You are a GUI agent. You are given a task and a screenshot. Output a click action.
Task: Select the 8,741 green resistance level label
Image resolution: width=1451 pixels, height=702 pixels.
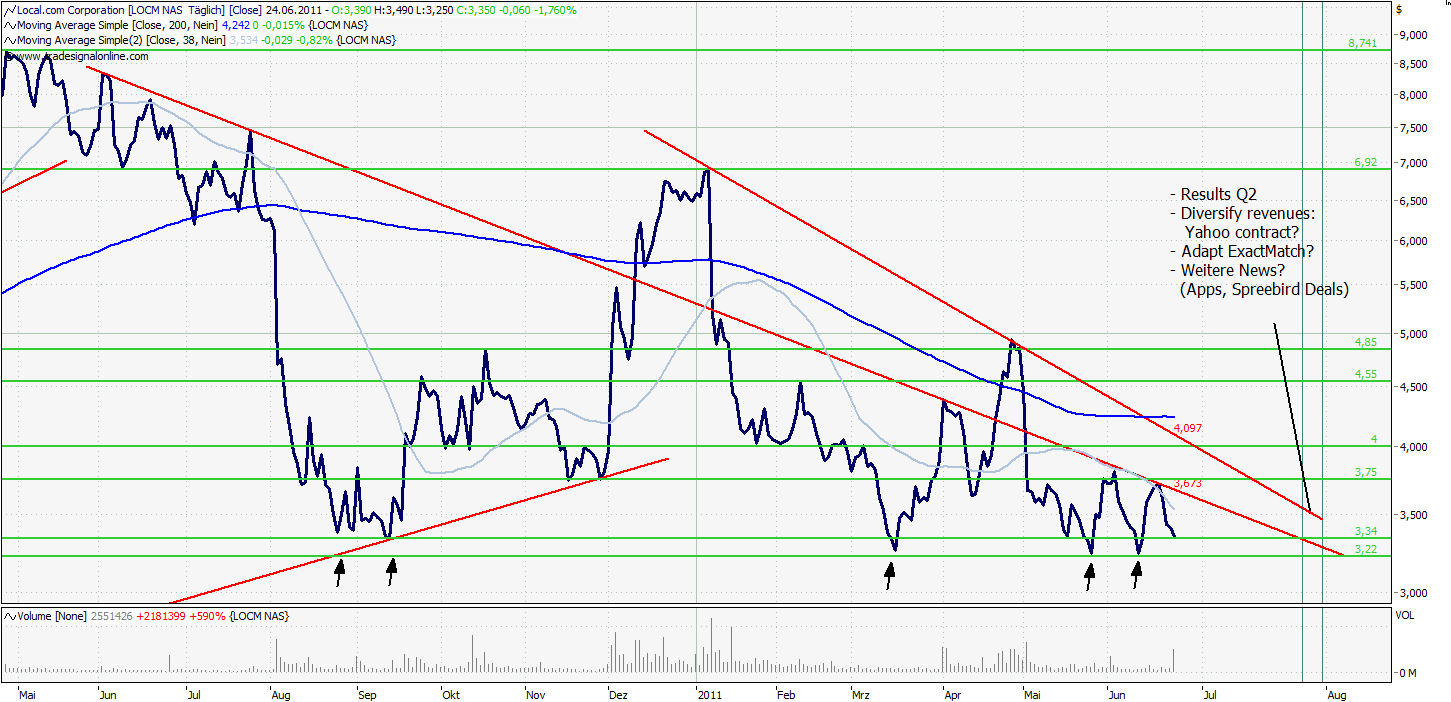1362,43
